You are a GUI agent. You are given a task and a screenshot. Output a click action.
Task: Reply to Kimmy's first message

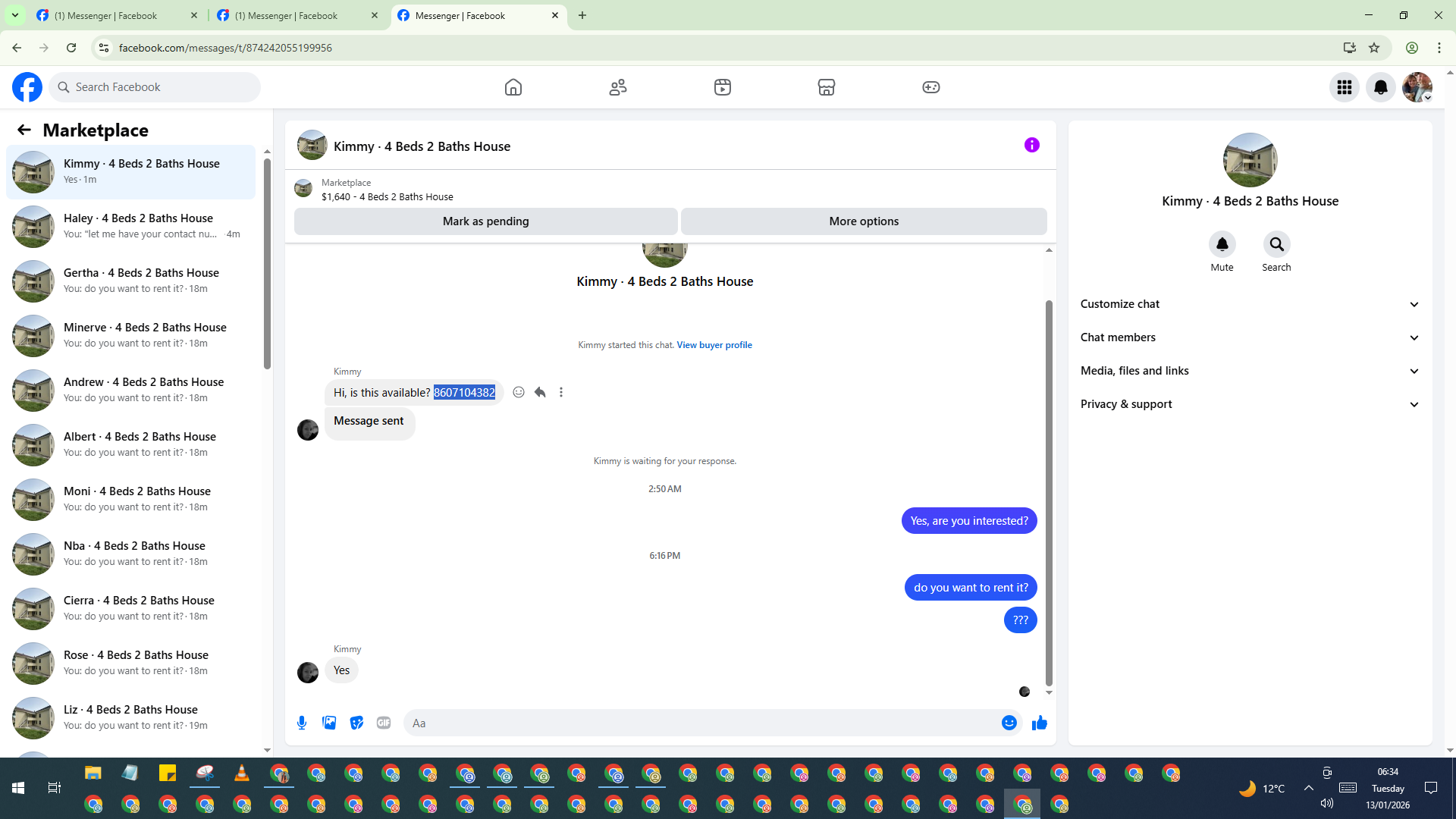click(x=540, y=392)
